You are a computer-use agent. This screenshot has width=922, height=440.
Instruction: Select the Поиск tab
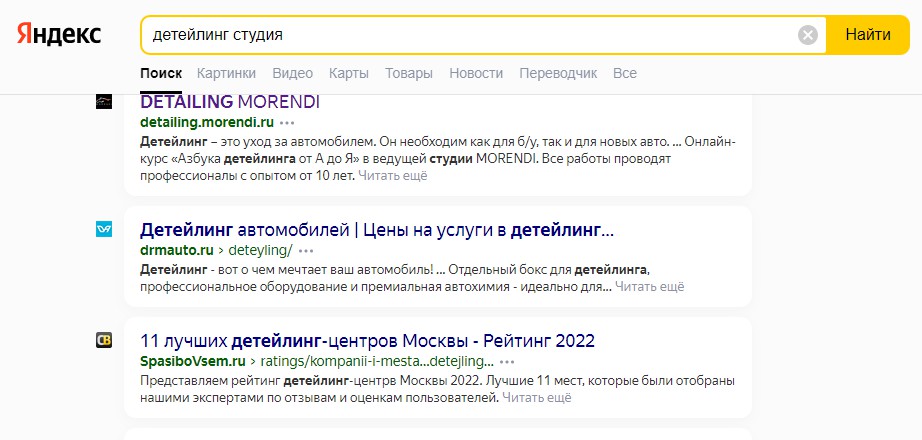[161, 74]
